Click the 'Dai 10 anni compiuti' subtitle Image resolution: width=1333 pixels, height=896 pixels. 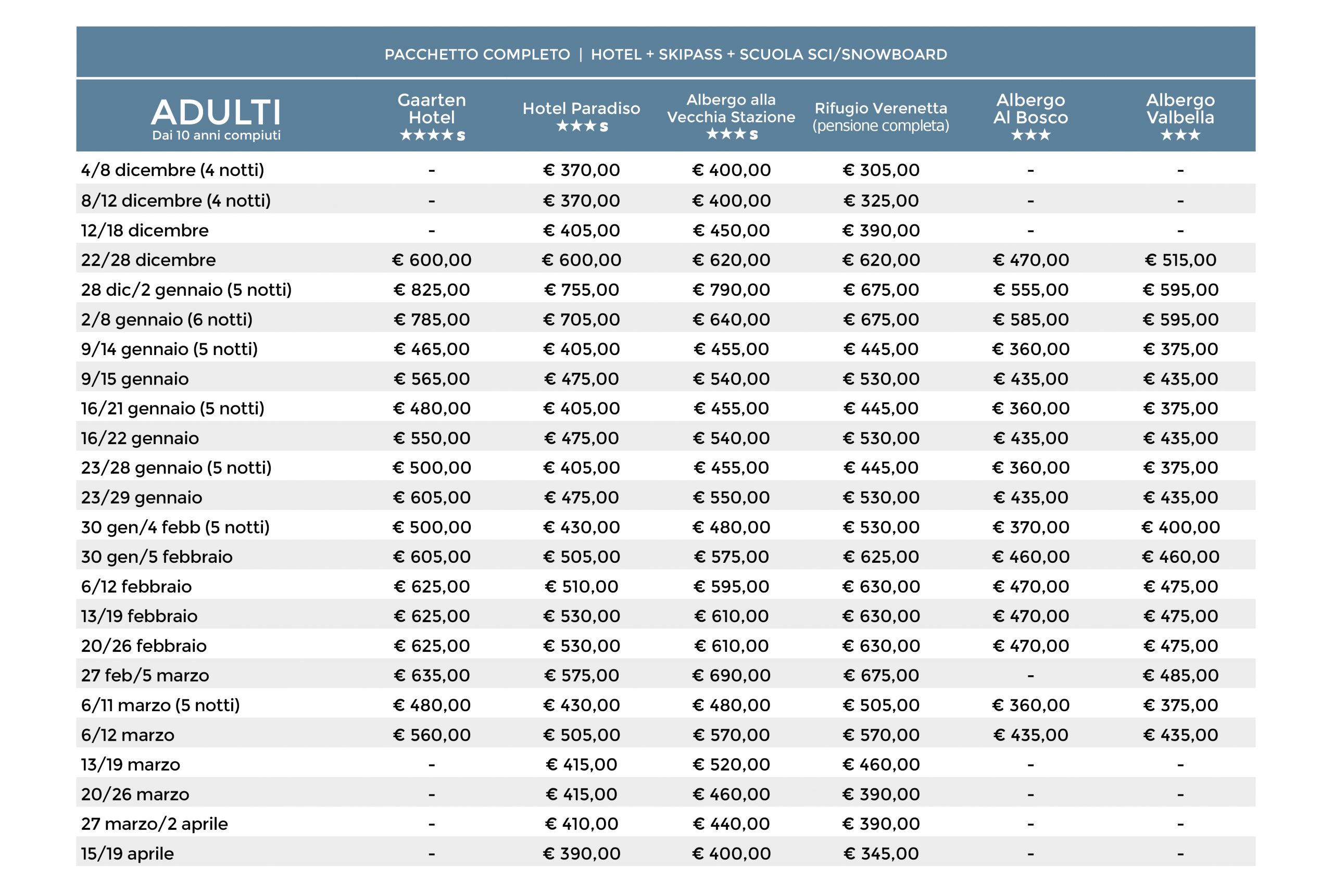[x=216, y=135]
